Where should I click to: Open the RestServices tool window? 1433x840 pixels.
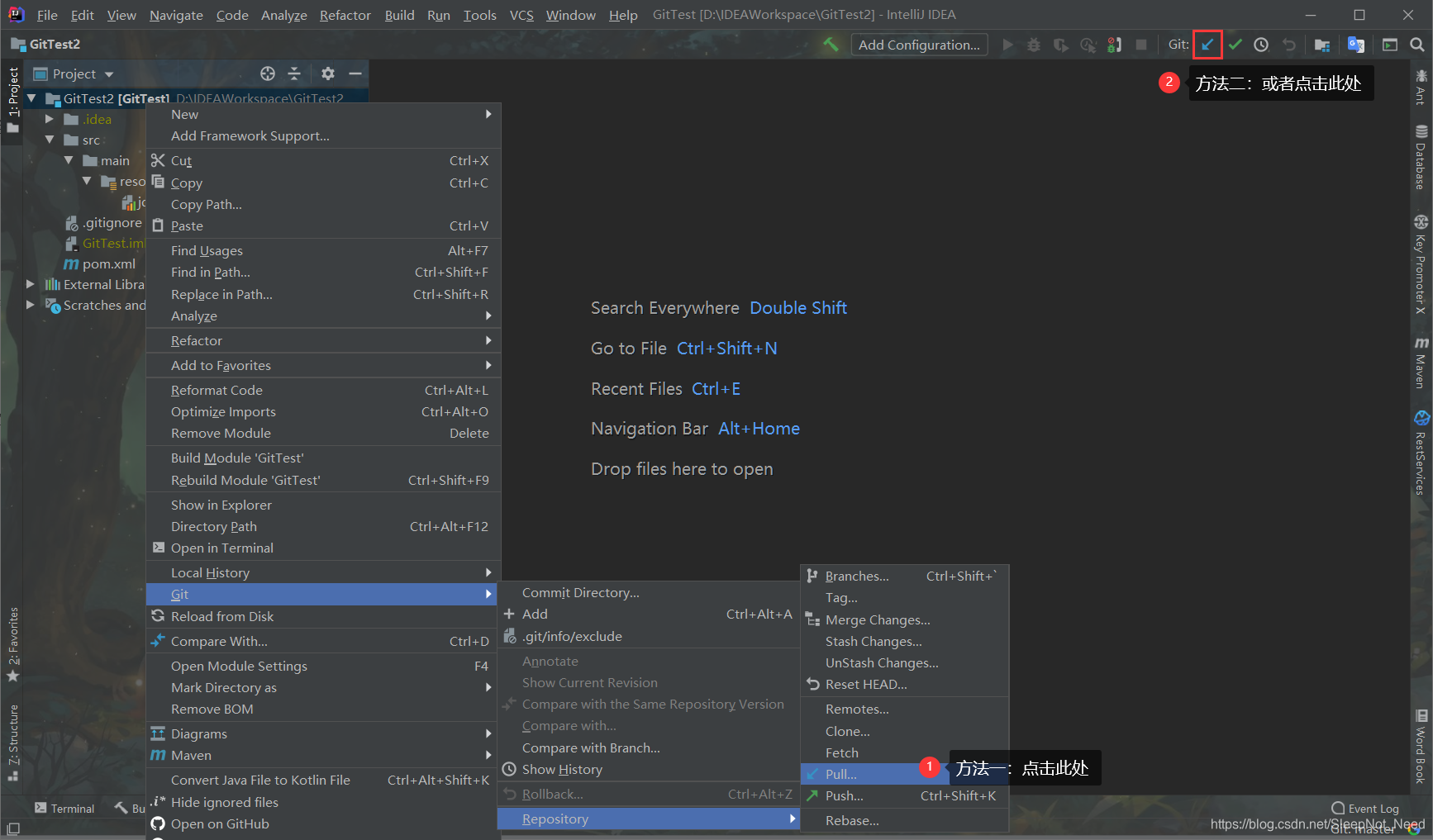click(x=1421, y=453)
